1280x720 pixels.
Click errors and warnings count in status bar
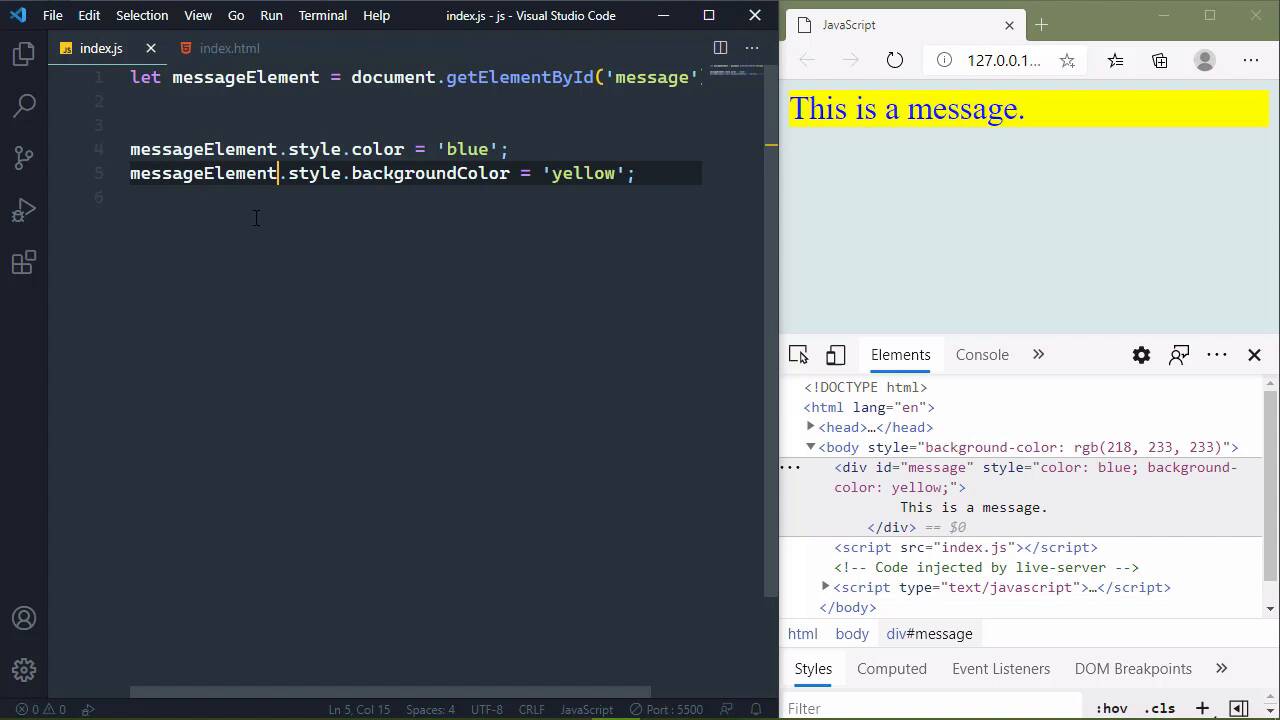coord(40,710)
